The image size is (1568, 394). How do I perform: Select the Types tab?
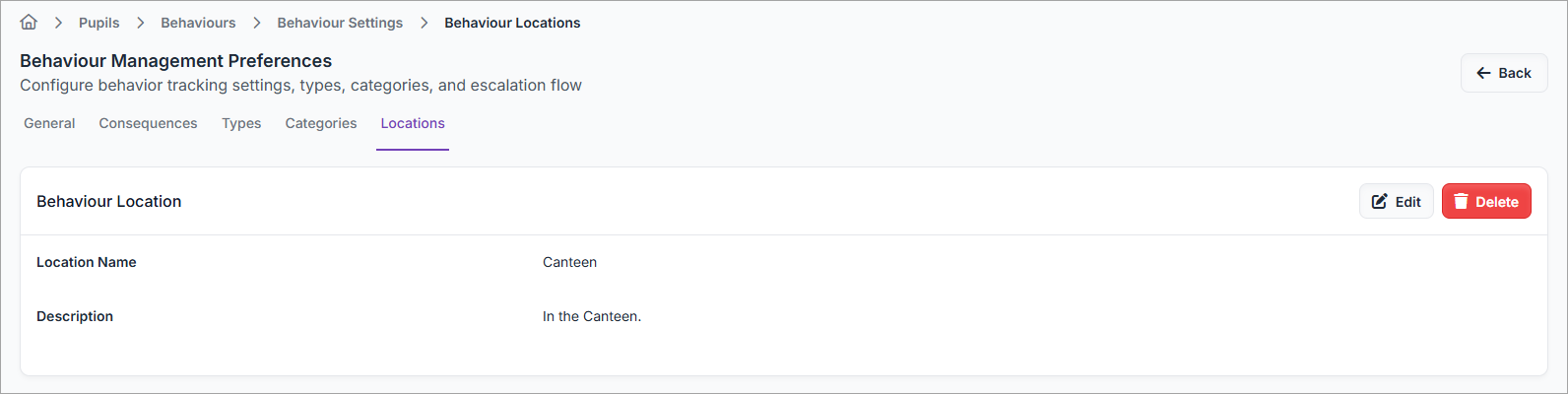click(x=241, y=123)
